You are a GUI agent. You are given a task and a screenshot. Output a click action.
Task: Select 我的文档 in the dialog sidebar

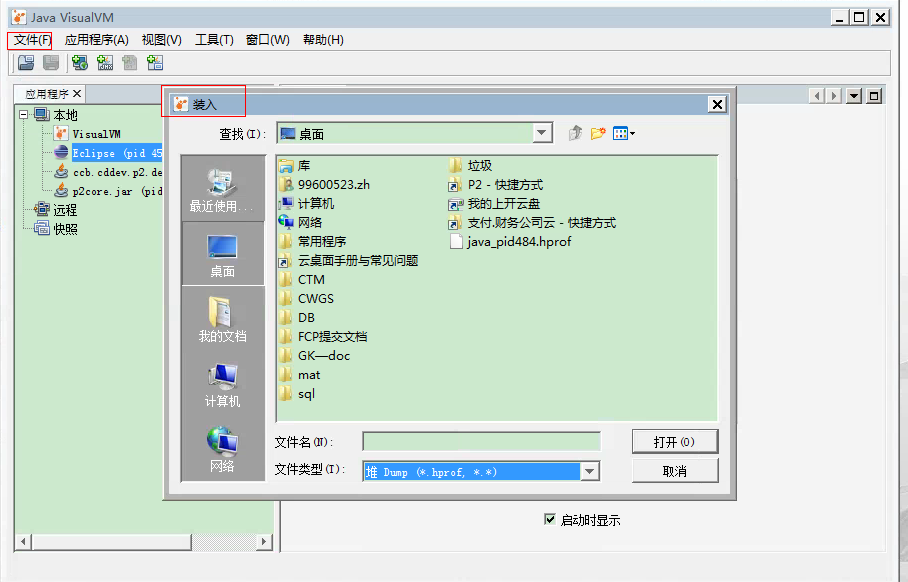tap(222, 319)
